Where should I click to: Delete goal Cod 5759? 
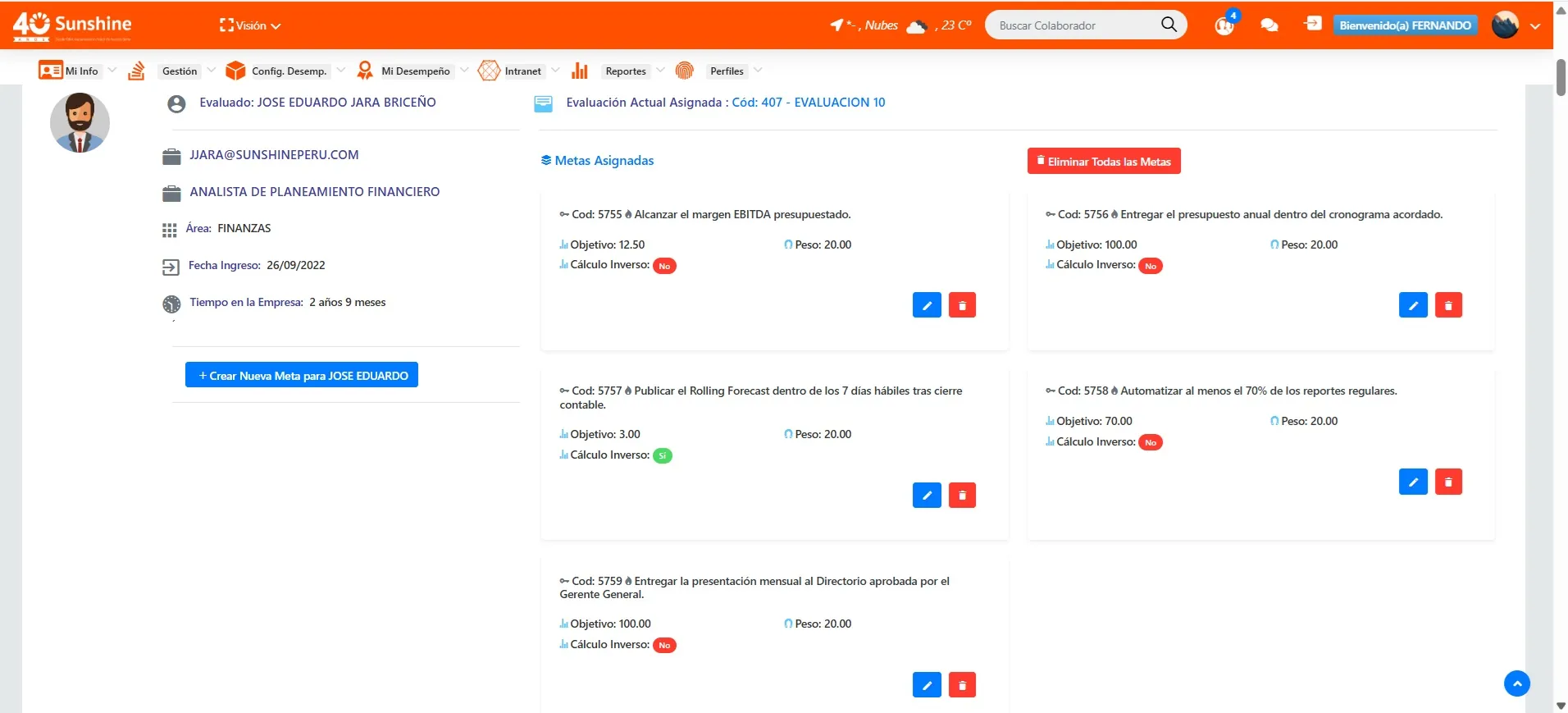click(962, 684)
